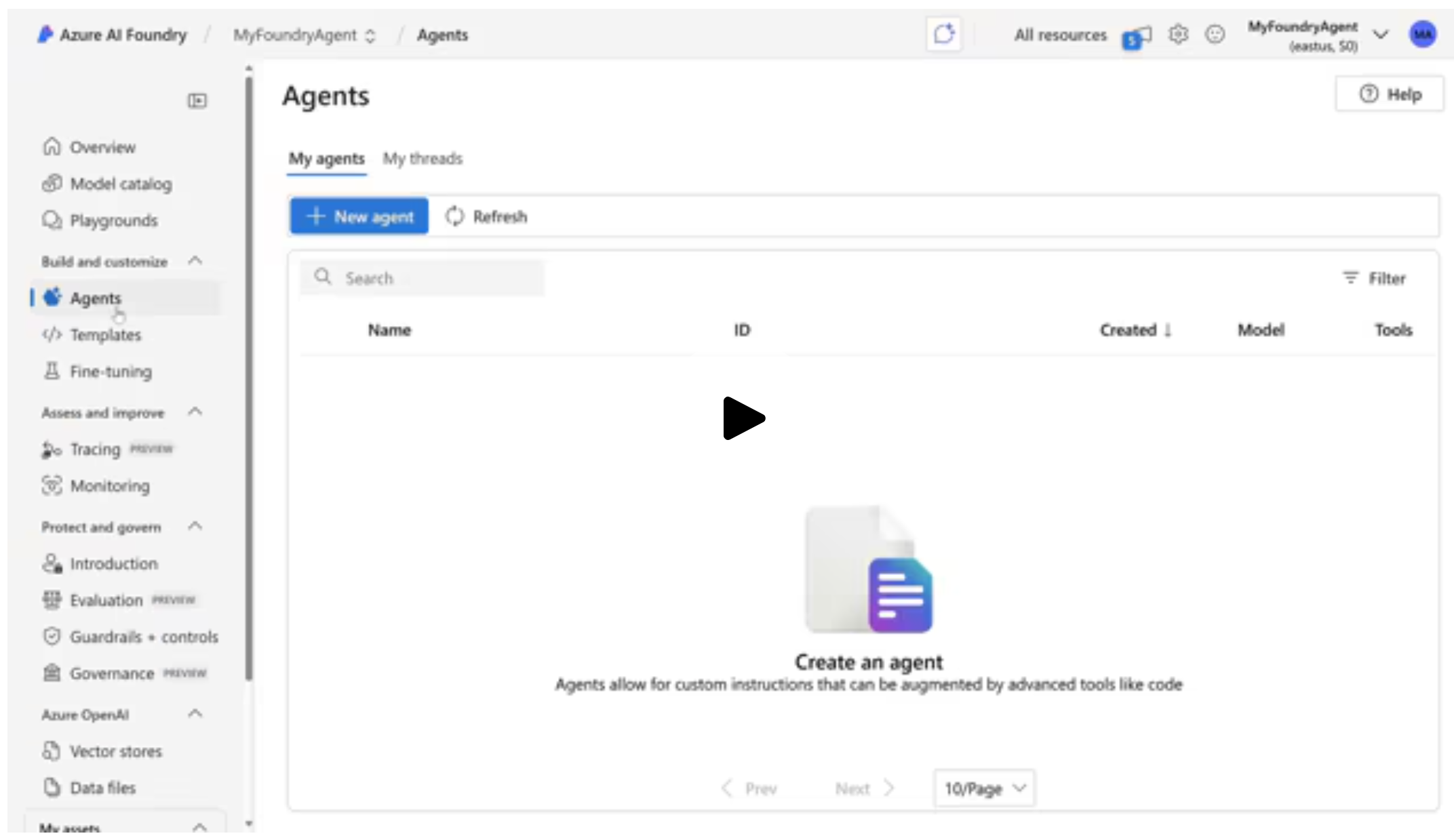Collapse the Build and customize section
Image resolution: width=1454 pixels, height=840 pixels.
point(195,261)
